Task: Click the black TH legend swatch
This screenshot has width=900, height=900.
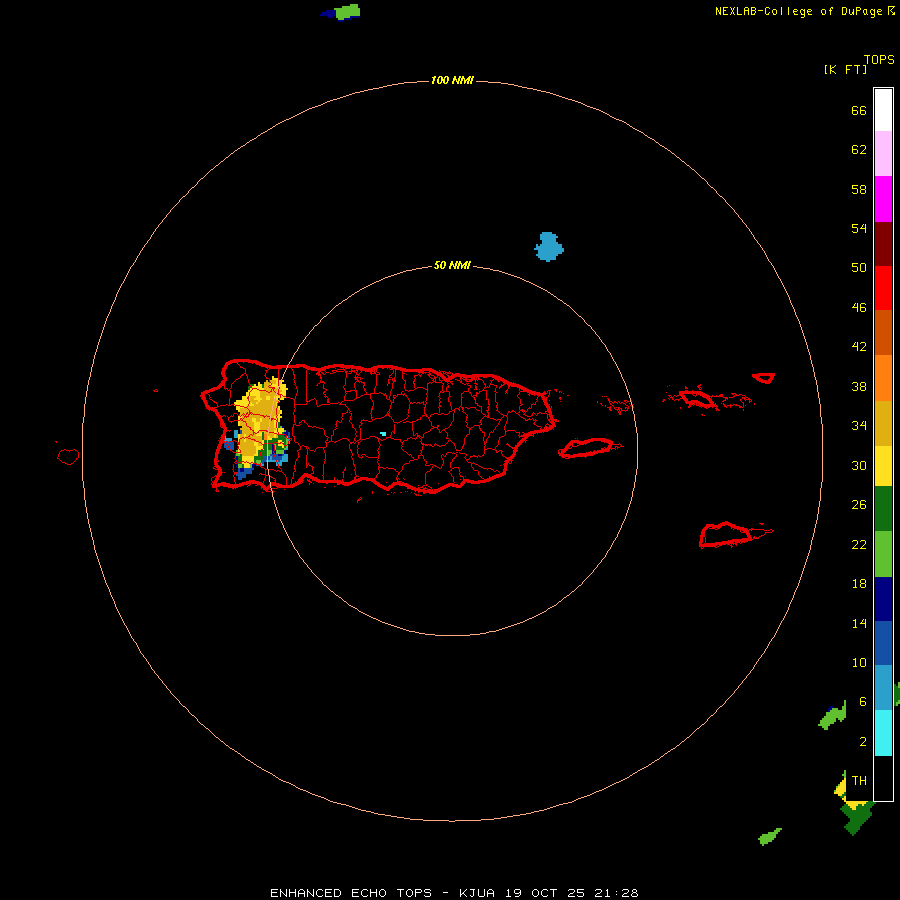Action: [x=883, y=778]
